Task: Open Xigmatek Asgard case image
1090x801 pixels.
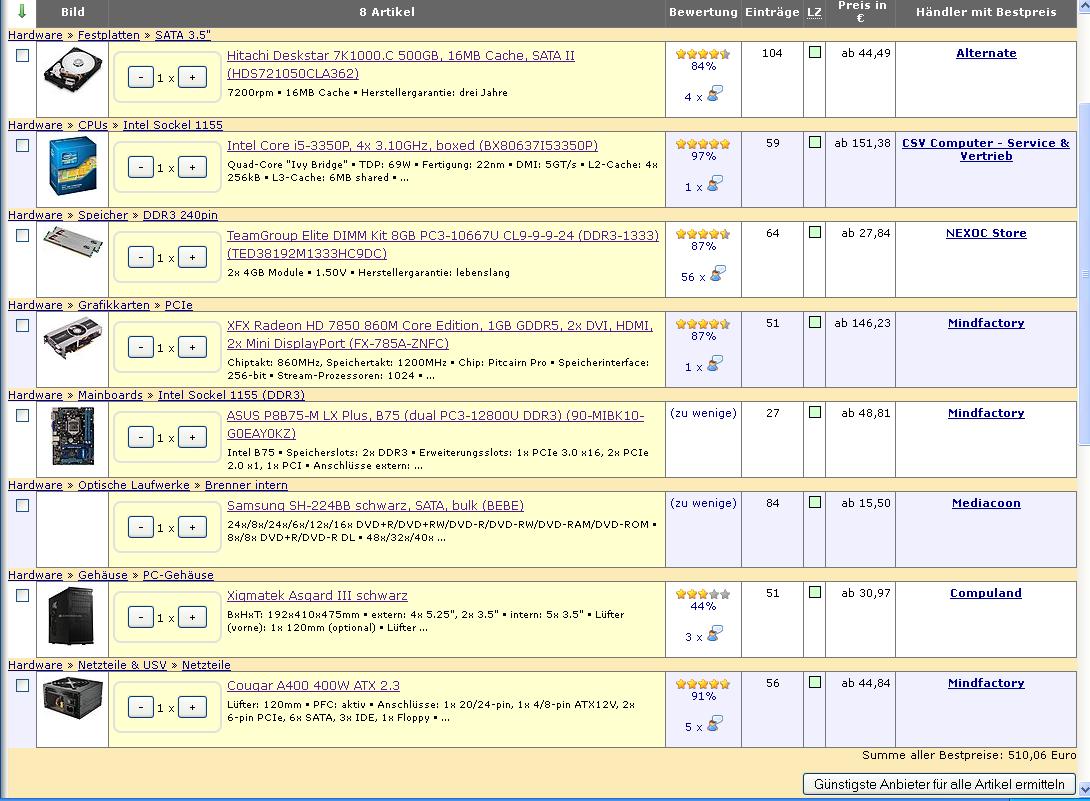Action: (x=72, y=615)
